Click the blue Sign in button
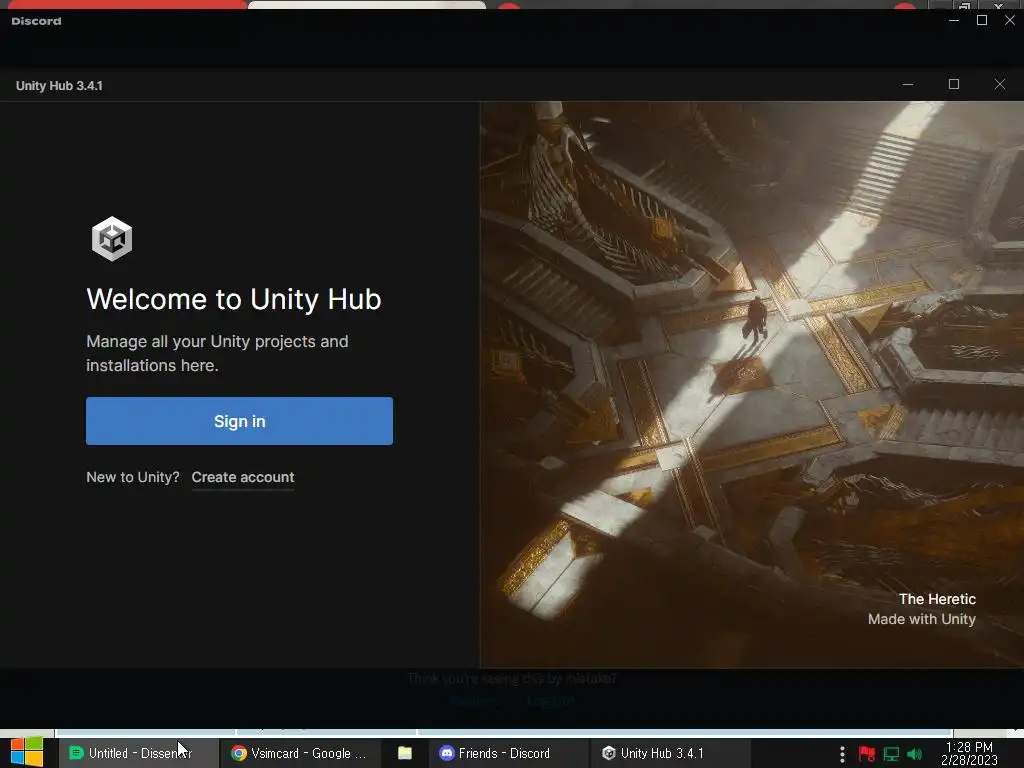The width and height of the screenshot is (1024, 768). coord(239,421)
